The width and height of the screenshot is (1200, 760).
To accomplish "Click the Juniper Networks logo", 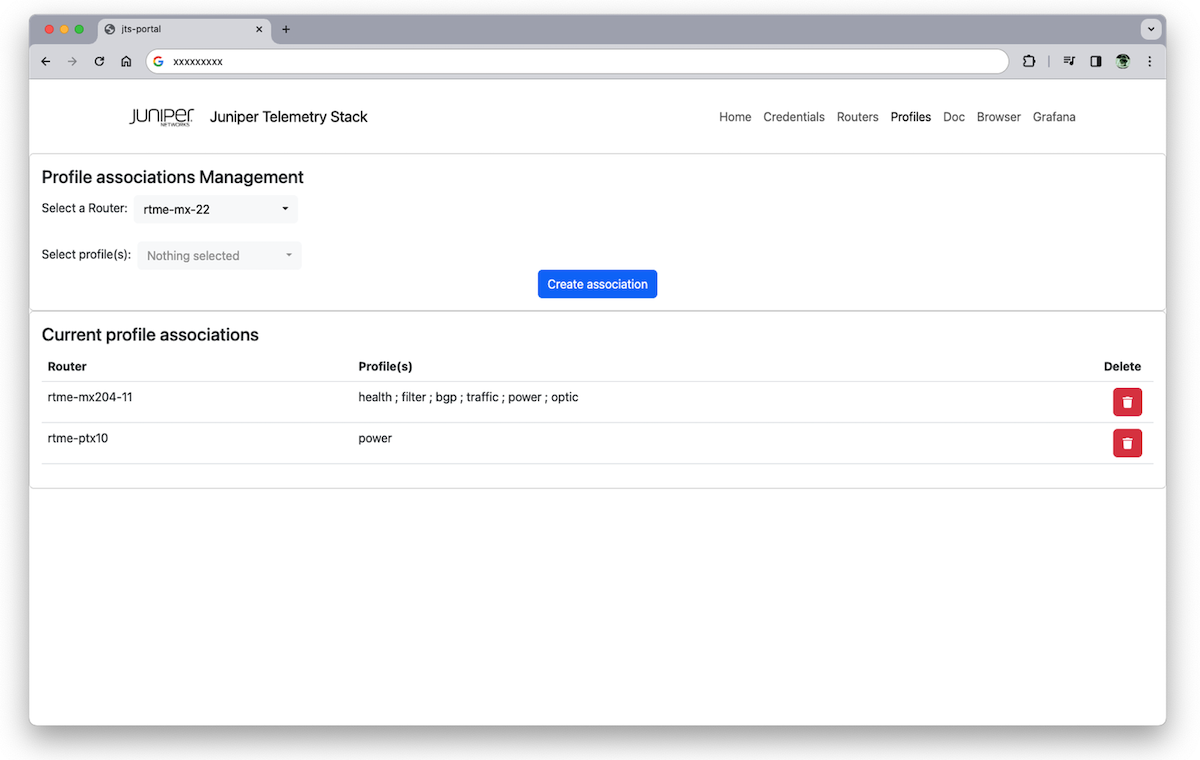I will point(160,117).
